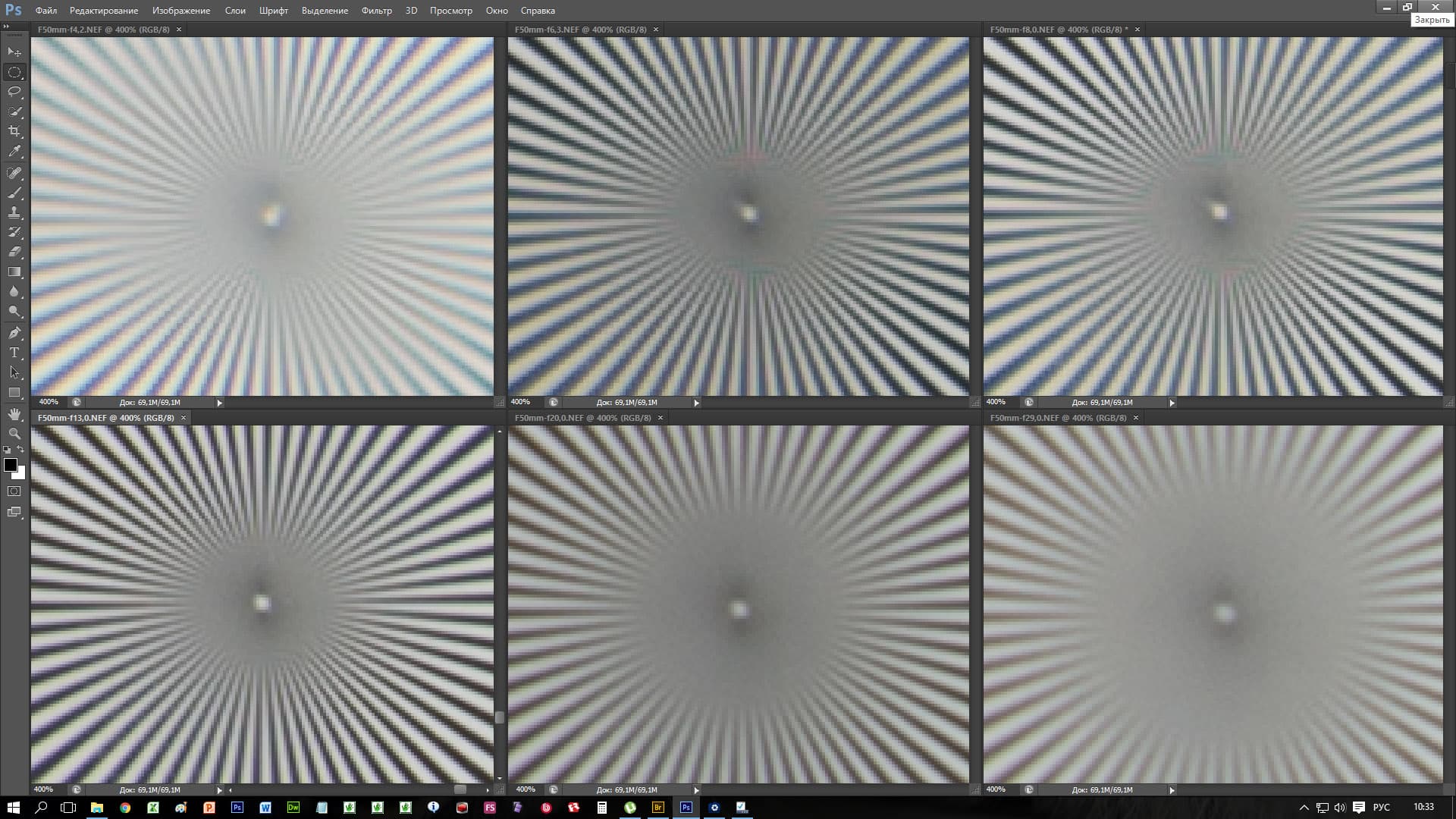Image resolution: width=1456 pixels, height=819 pixels.
Task: Reset default foreground and background colors
Action: point(7,449)
